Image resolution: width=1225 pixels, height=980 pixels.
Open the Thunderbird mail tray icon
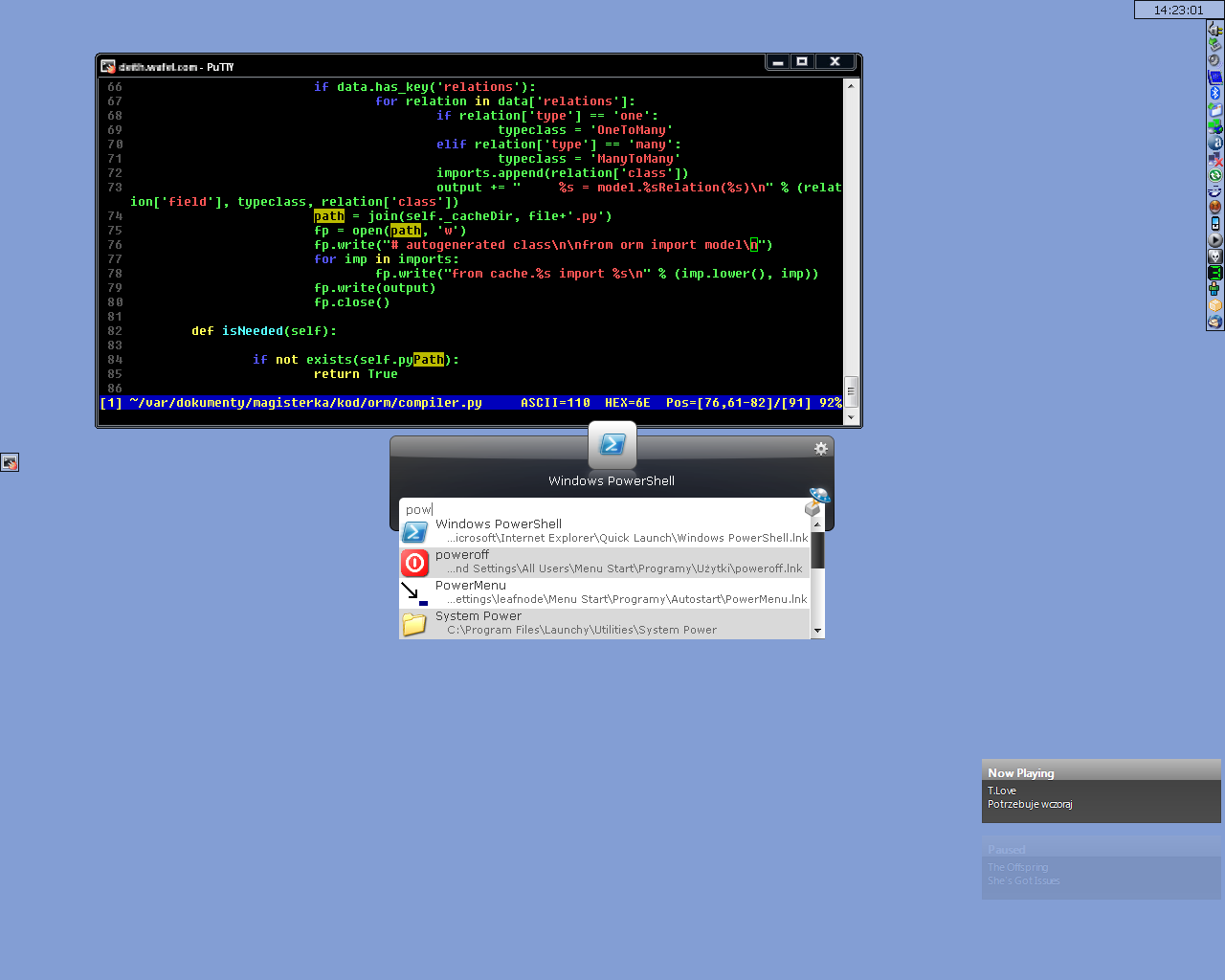click(x=1215, y=323)
